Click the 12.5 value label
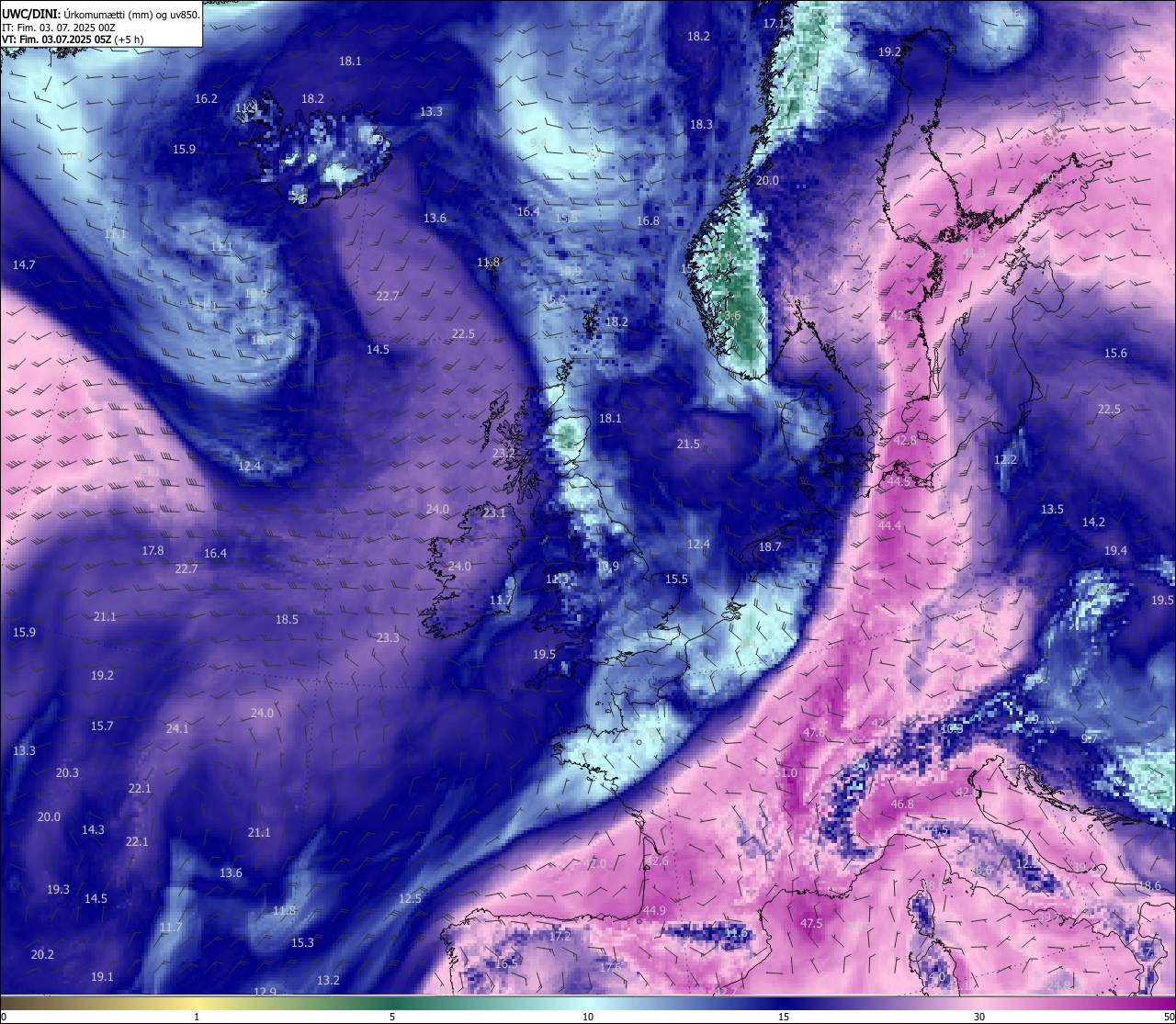 pyautogui.click(x=410, y=898)
